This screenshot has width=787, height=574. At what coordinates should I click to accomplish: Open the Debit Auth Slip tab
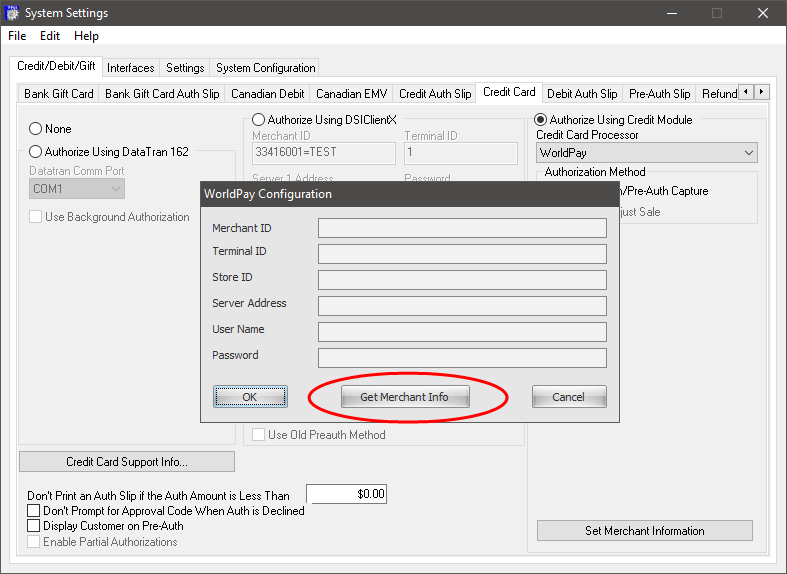pos(582,94)
